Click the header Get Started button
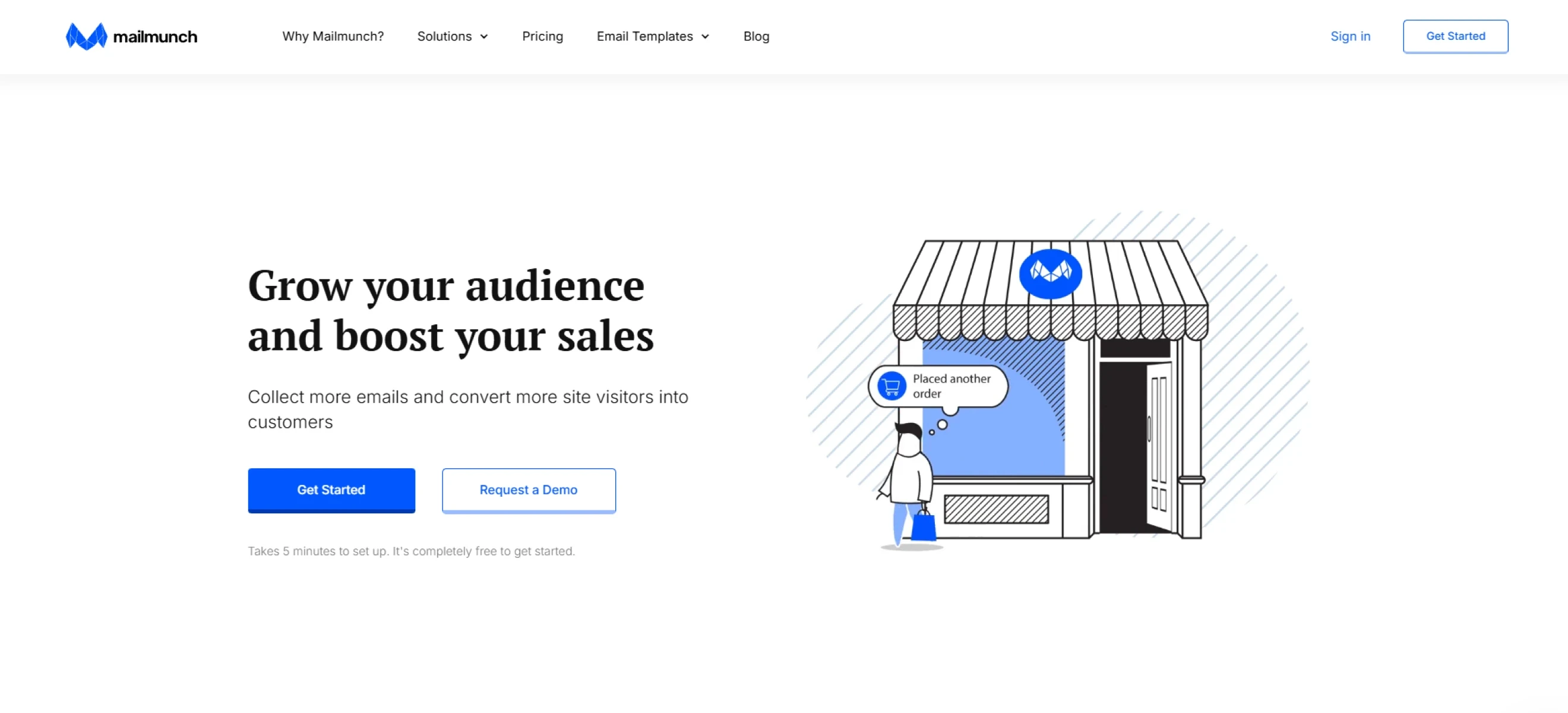Screen dimensions: 1568x713 (x=1455, y=36)
